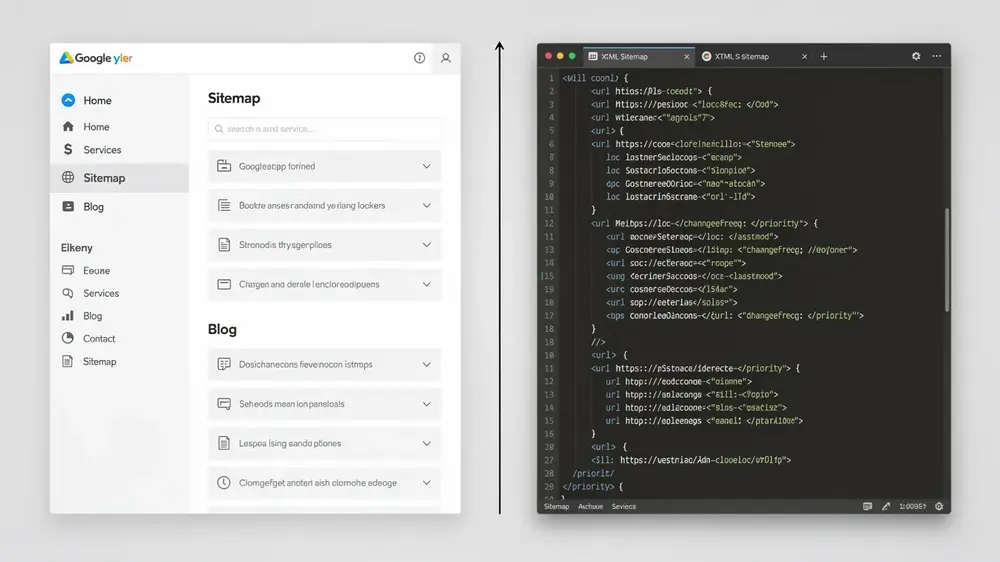Click the bar chart icon beside Blog

pyautogui.click(x=68, y=316)
